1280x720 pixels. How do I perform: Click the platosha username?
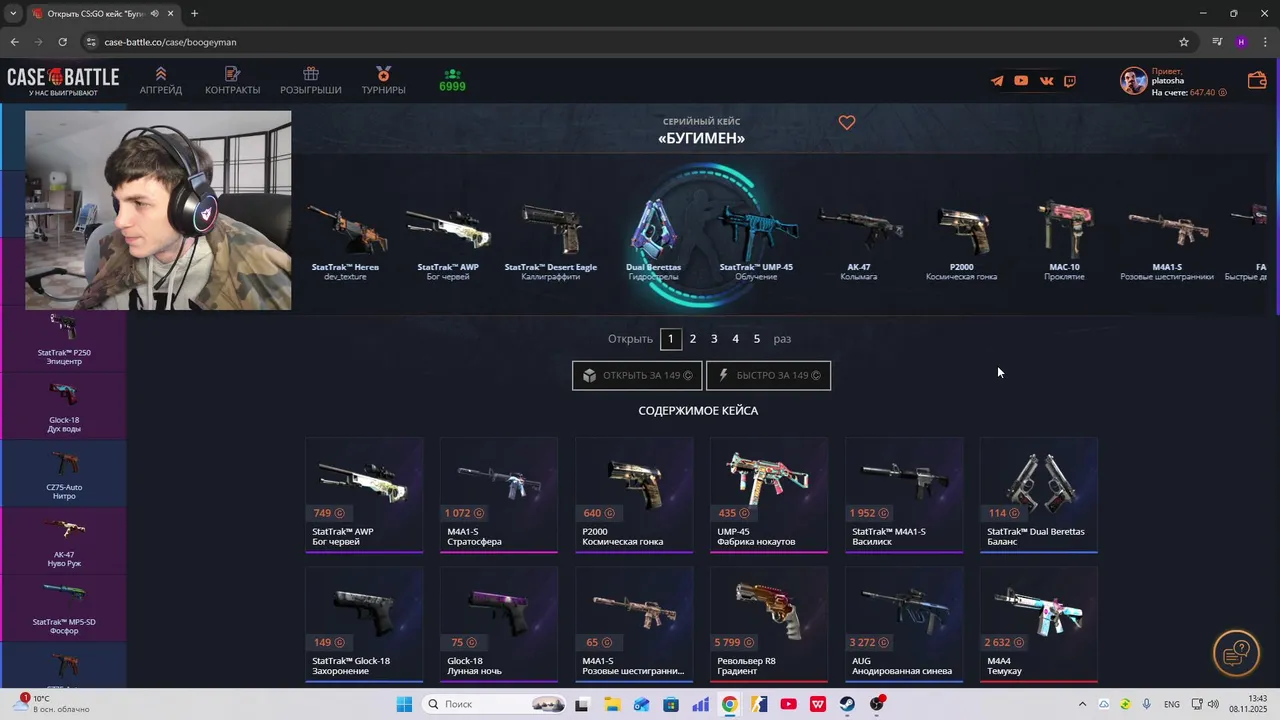(1168, 81)
